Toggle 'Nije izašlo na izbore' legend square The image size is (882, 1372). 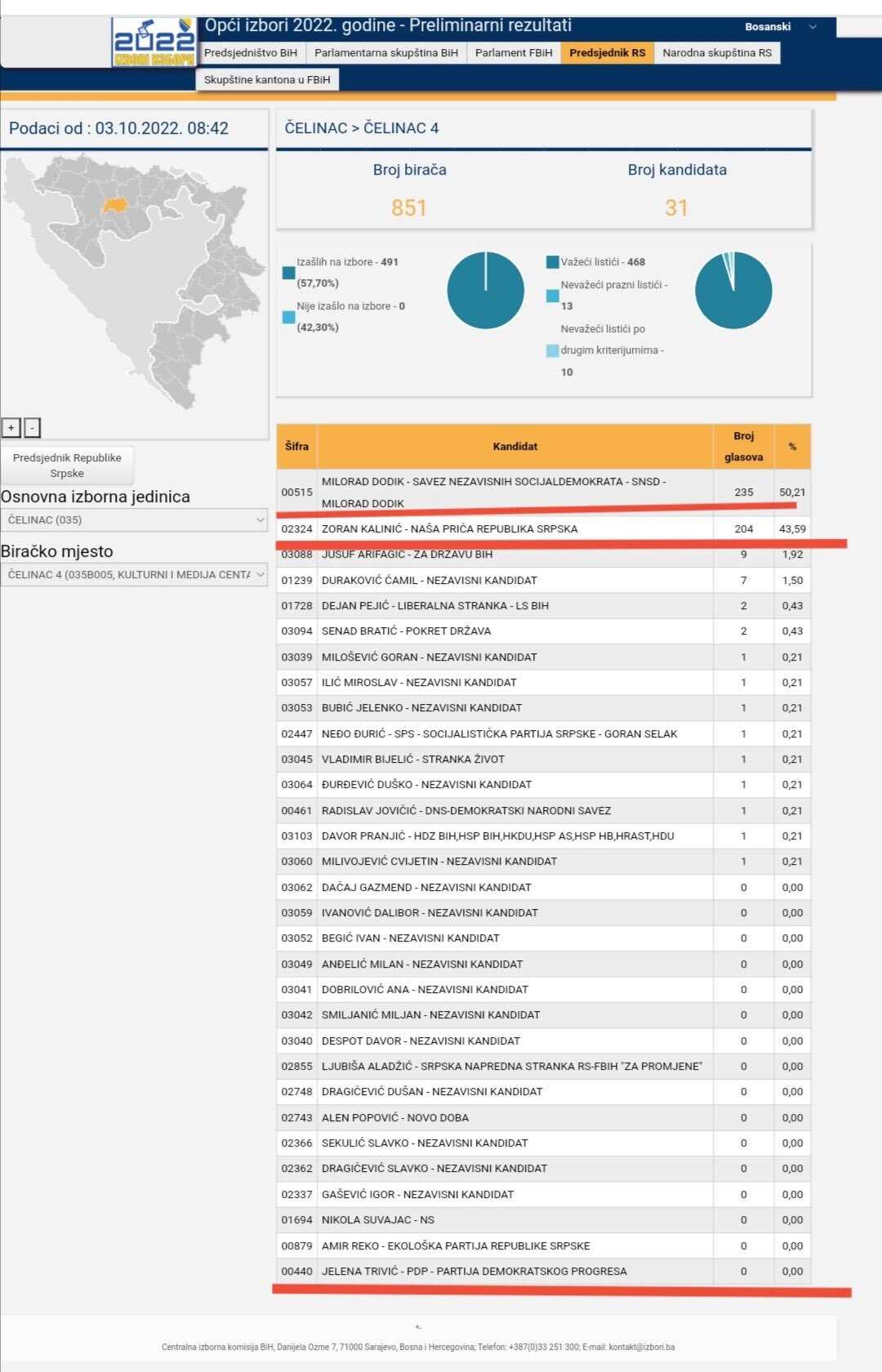pos(288,317)
